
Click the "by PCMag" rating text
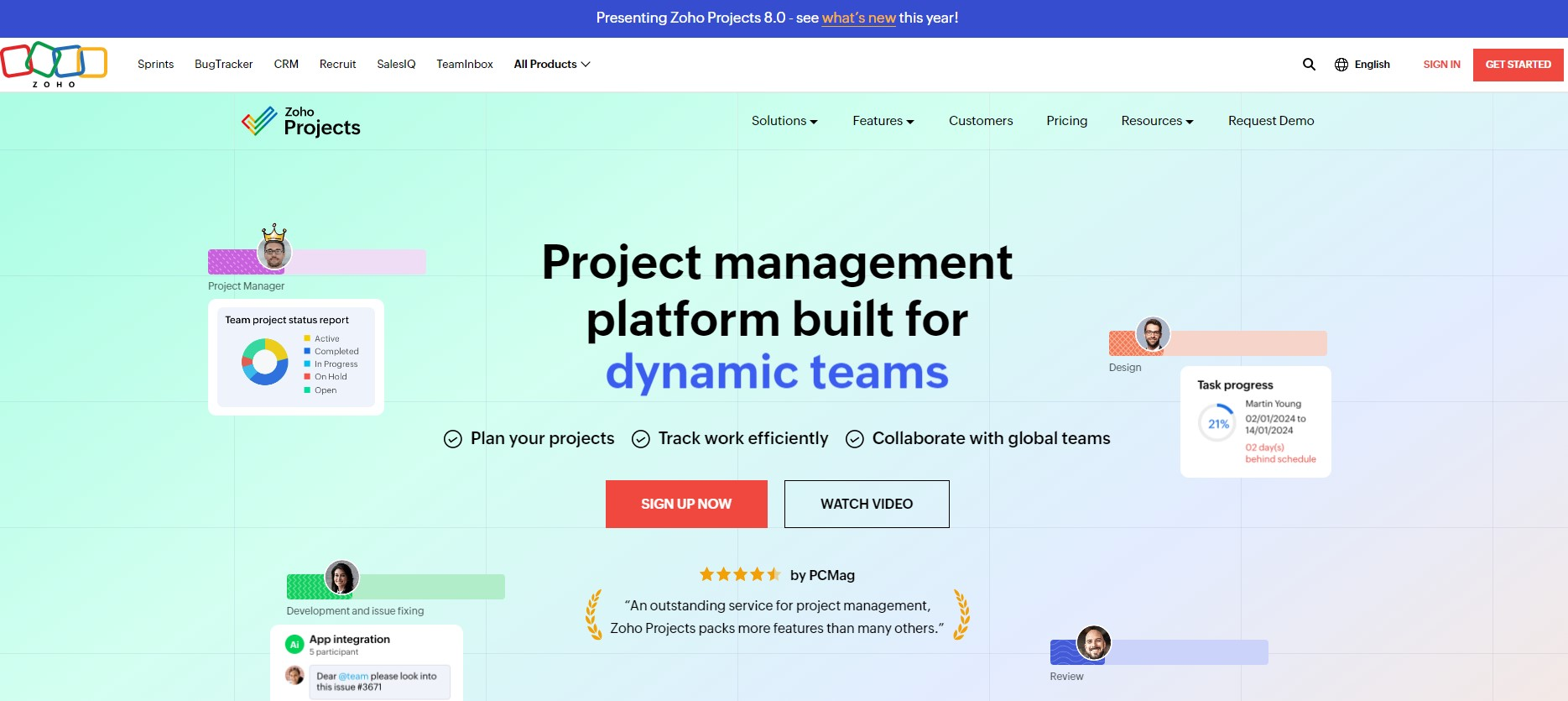pos(822,575)
